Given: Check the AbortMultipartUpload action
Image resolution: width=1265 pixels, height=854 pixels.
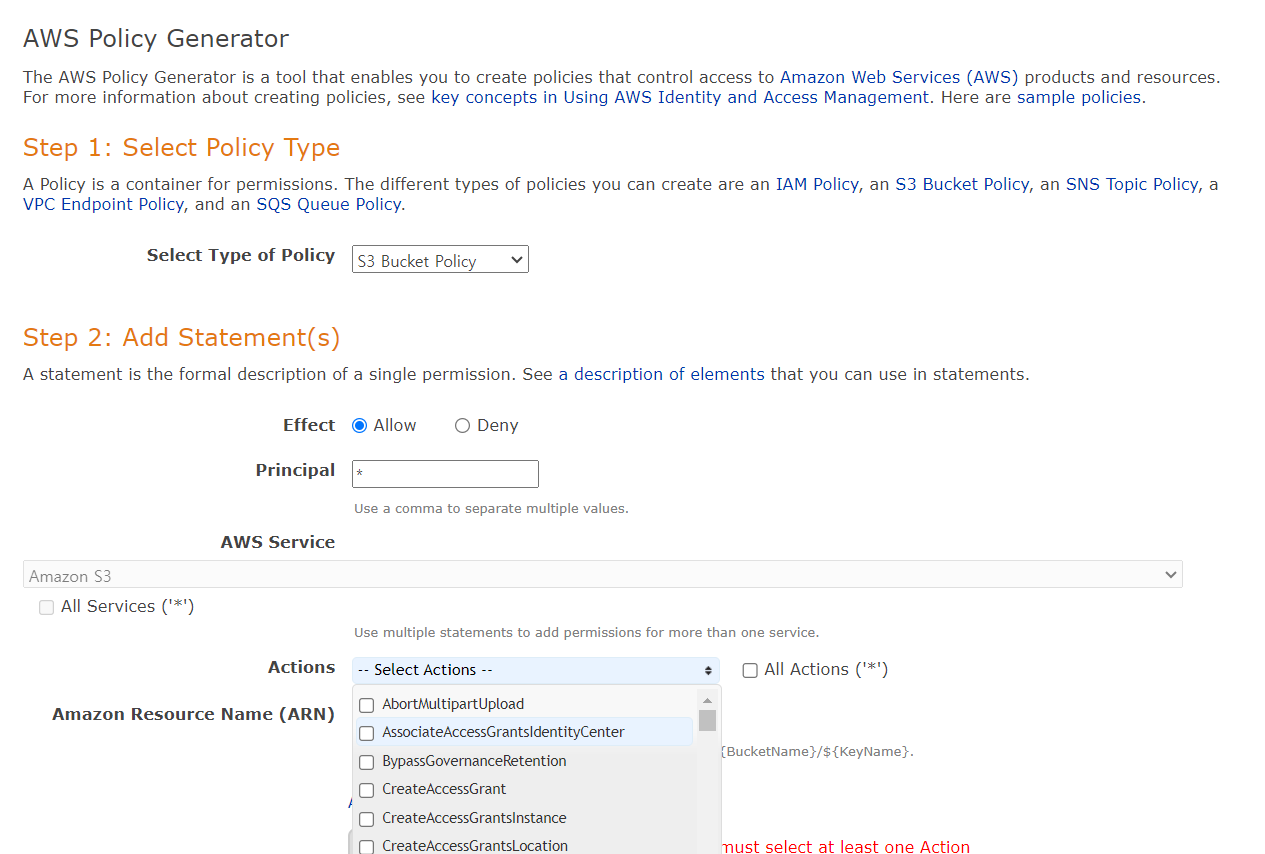Looking at the screenshot, I should pos(367,705).
